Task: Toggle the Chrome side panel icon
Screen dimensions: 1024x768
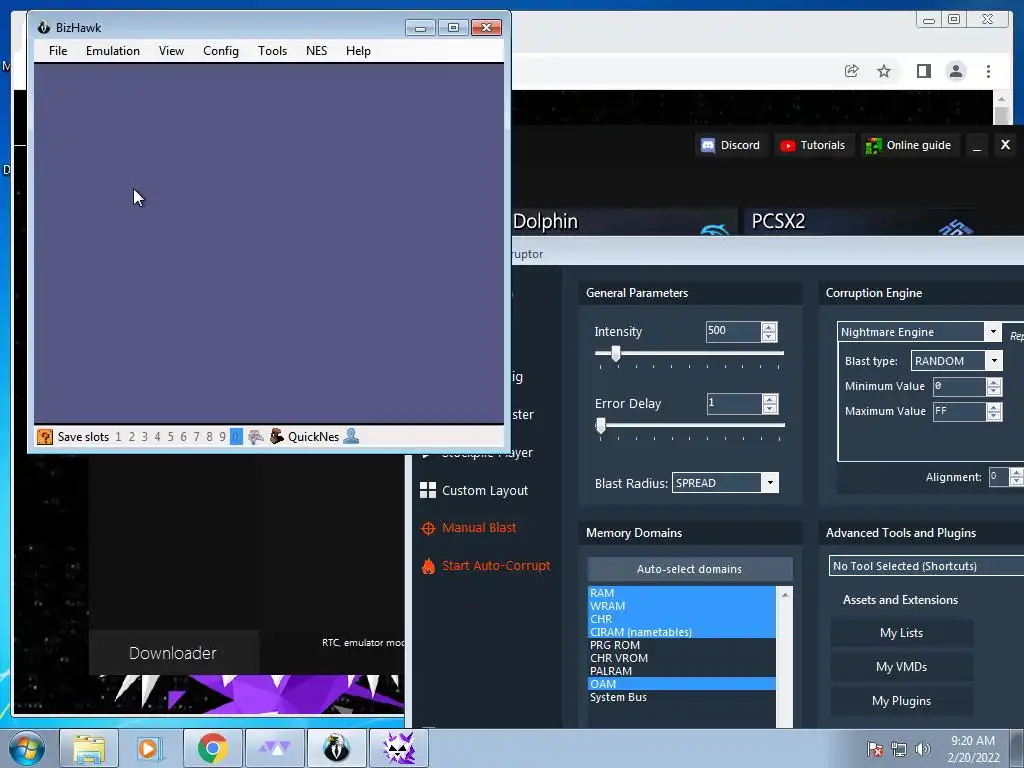Action: coord(923,71)
